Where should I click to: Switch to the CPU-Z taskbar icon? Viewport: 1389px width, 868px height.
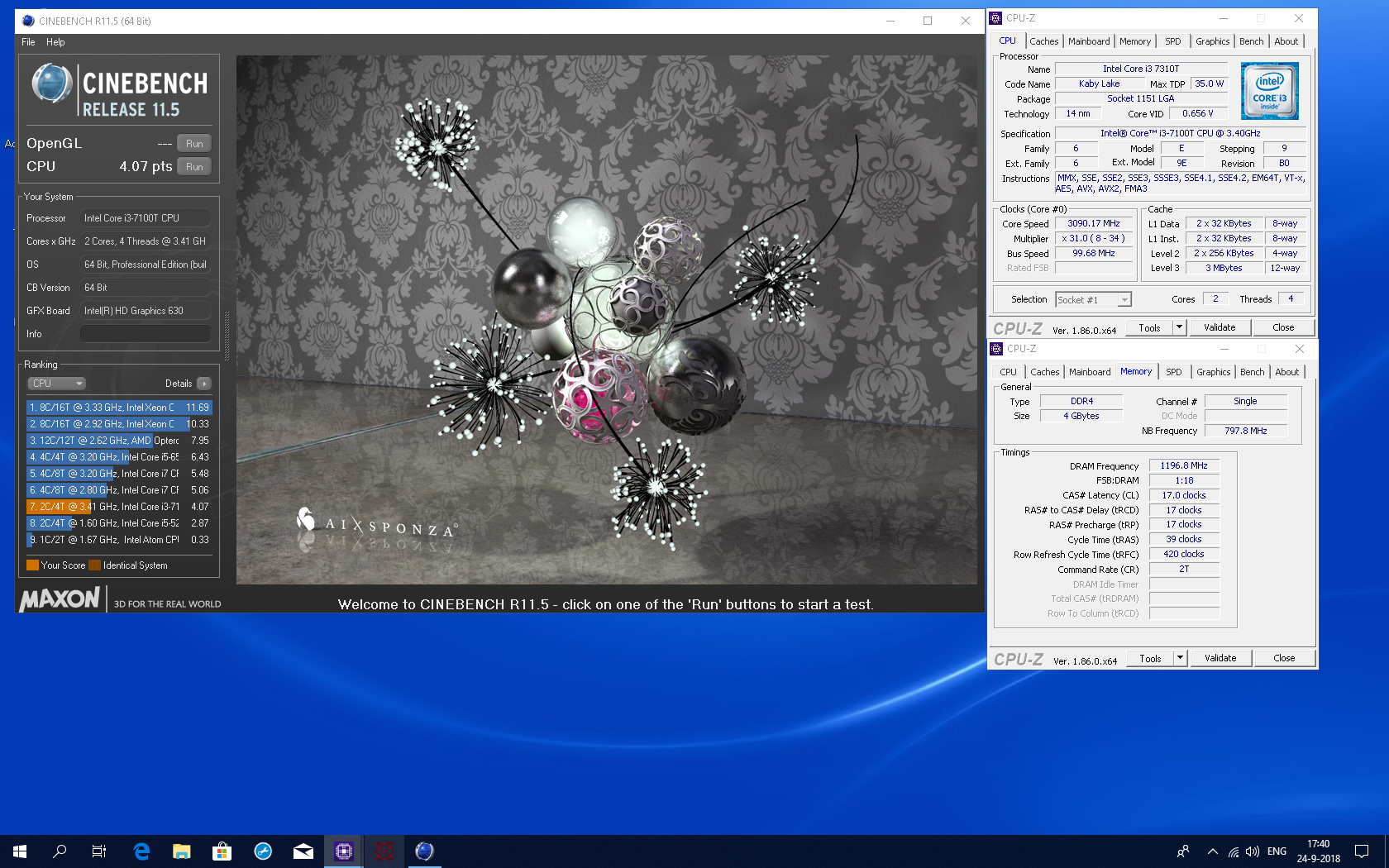(344, 851)
